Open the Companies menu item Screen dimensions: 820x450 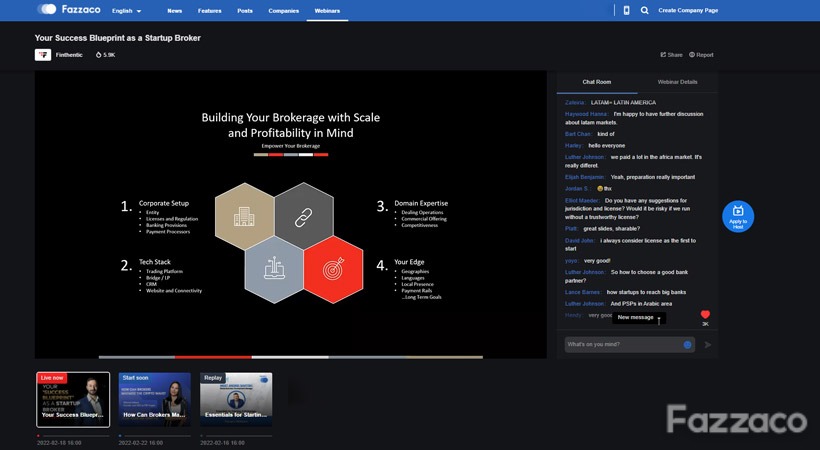pyautogui.click(x=283, y=11)
